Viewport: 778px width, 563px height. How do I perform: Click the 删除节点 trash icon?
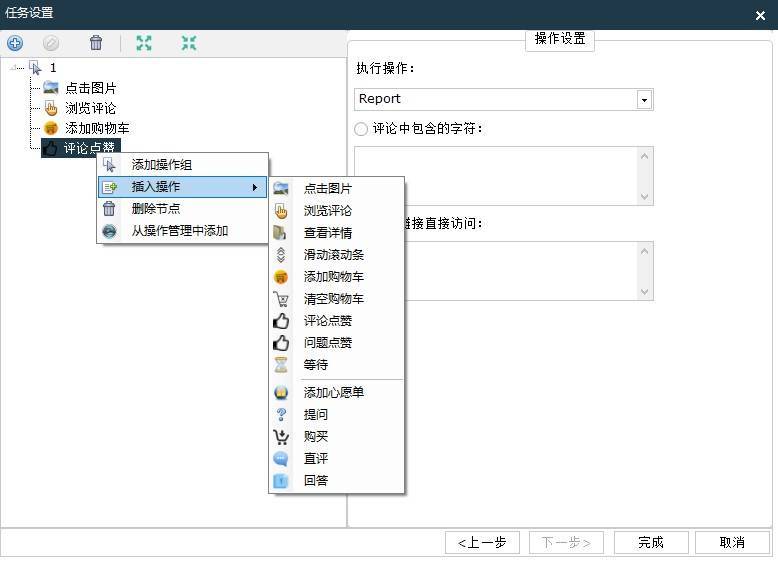[x=109, y=209]
